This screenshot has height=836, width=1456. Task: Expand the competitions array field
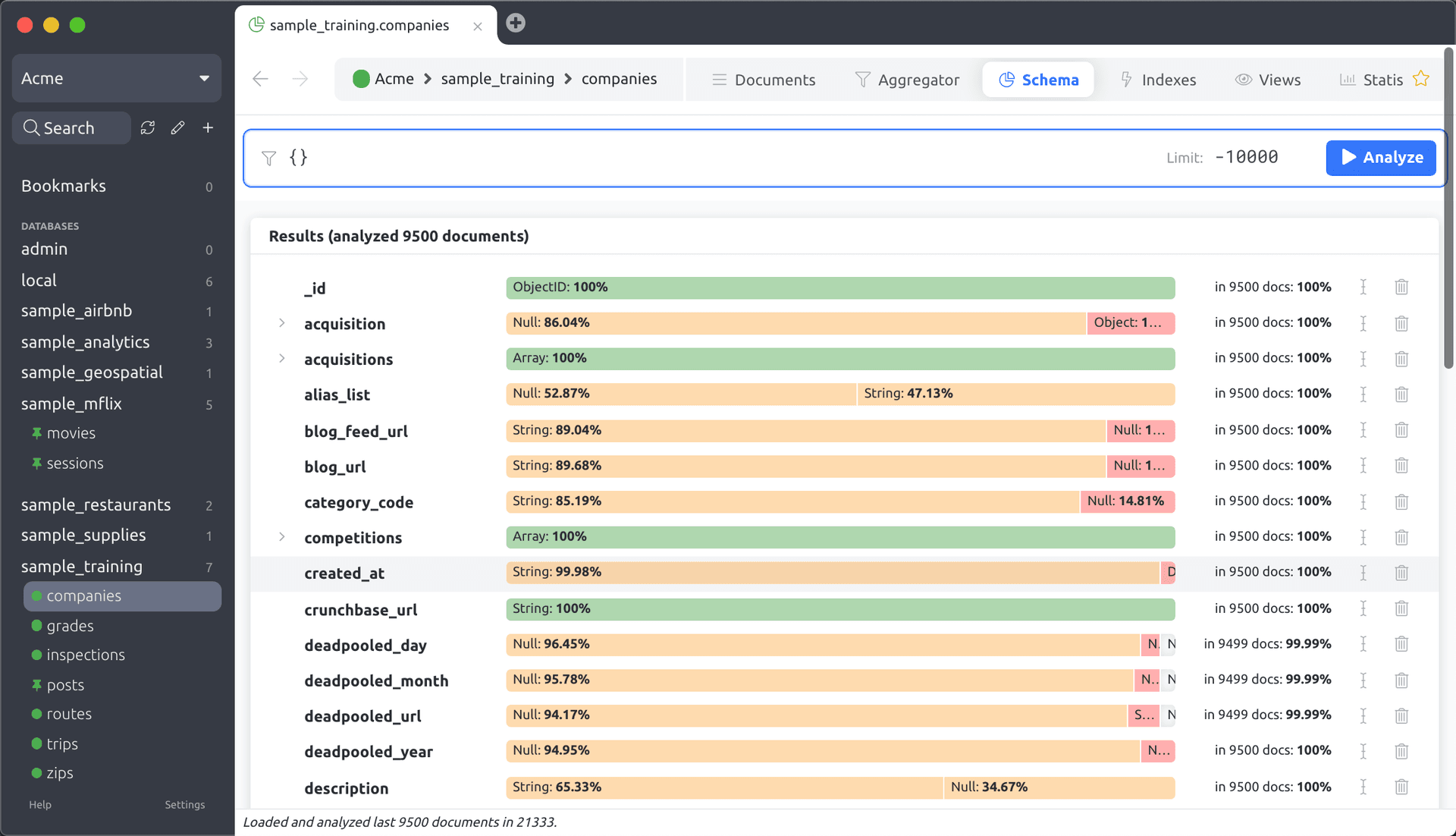point(281,537)
